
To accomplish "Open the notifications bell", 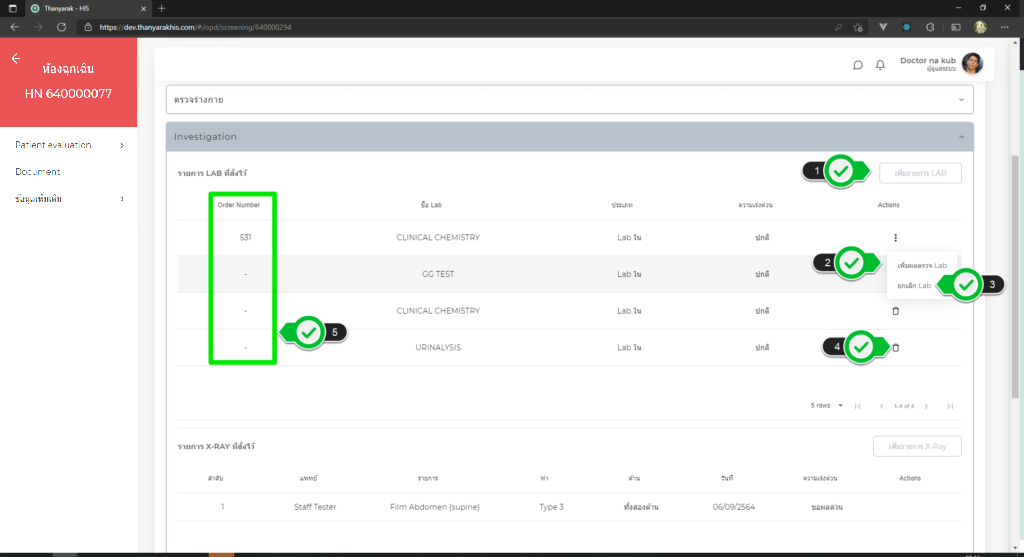I will (880, 65).
